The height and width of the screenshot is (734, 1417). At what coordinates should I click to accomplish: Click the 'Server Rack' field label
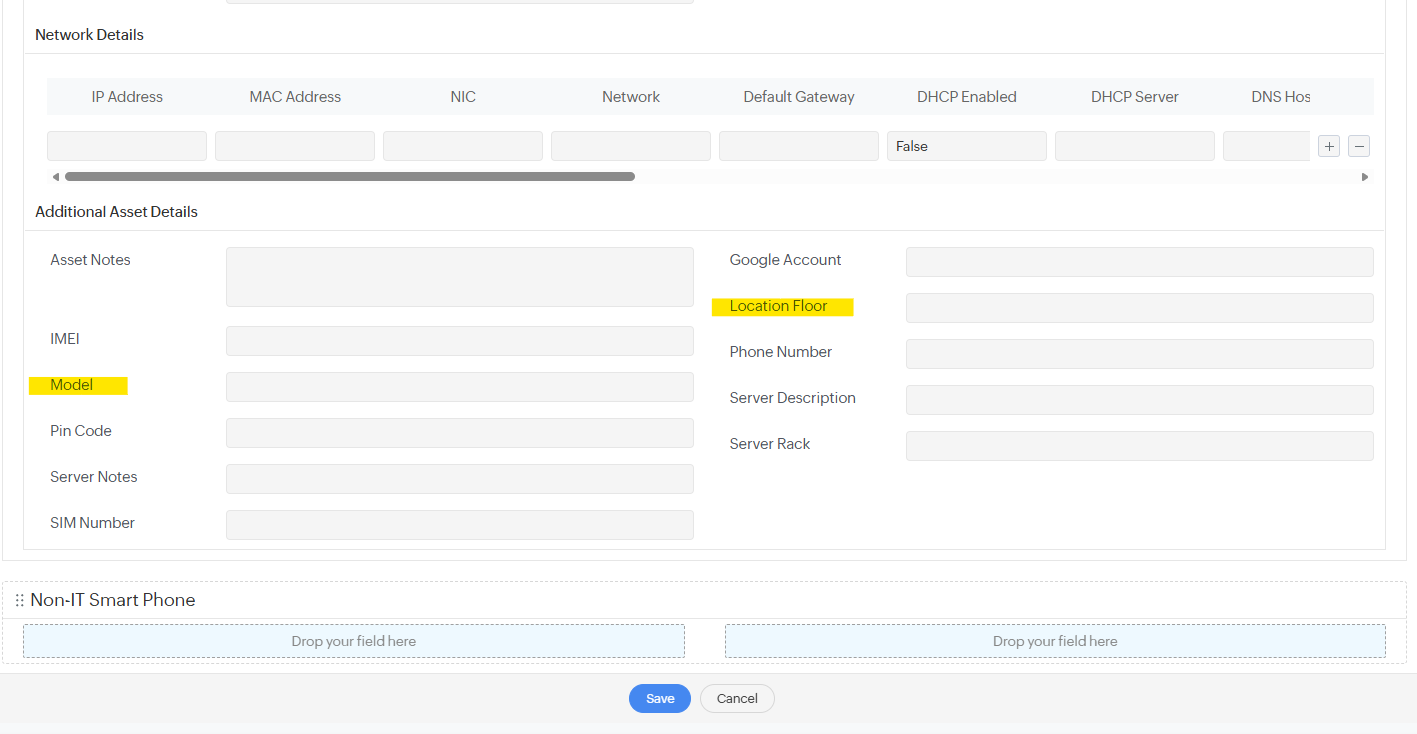[770, 444]
